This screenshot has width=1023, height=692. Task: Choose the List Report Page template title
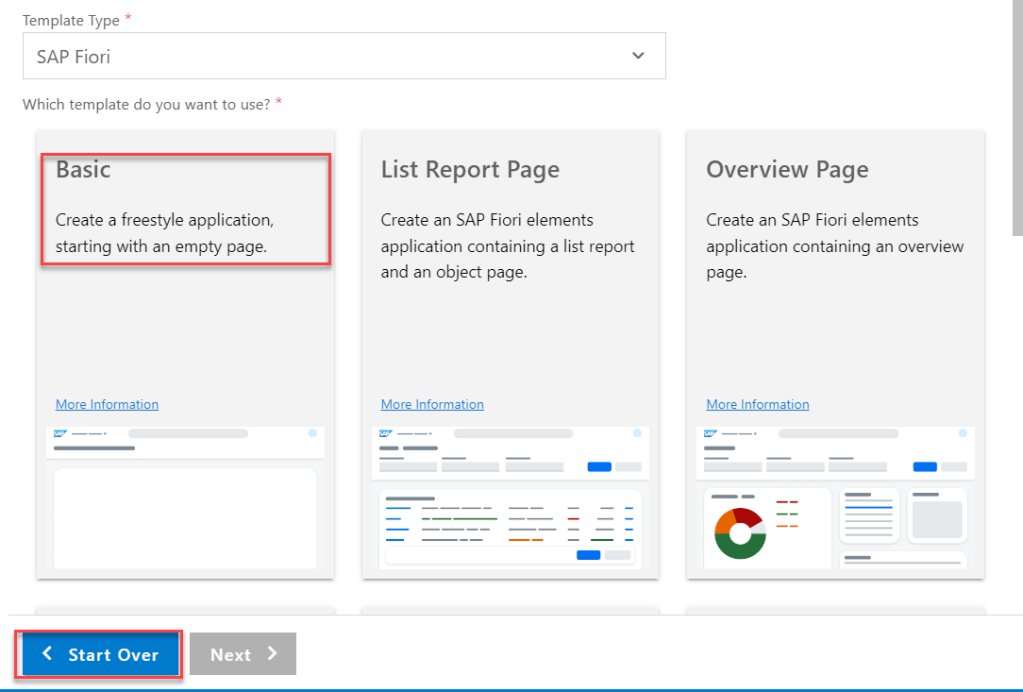[x=469, y=170]
